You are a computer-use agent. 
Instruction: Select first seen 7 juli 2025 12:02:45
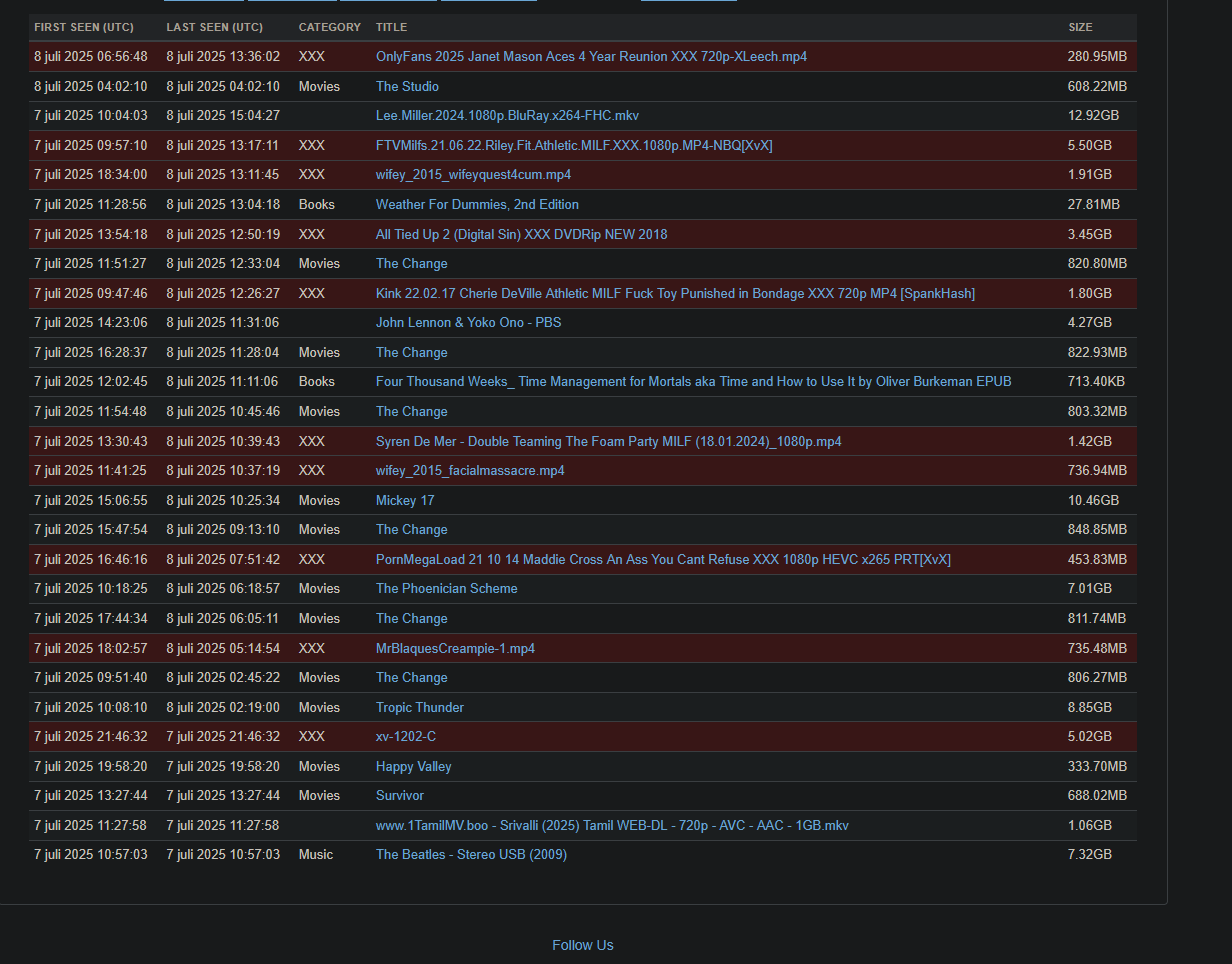pos(90,382)
